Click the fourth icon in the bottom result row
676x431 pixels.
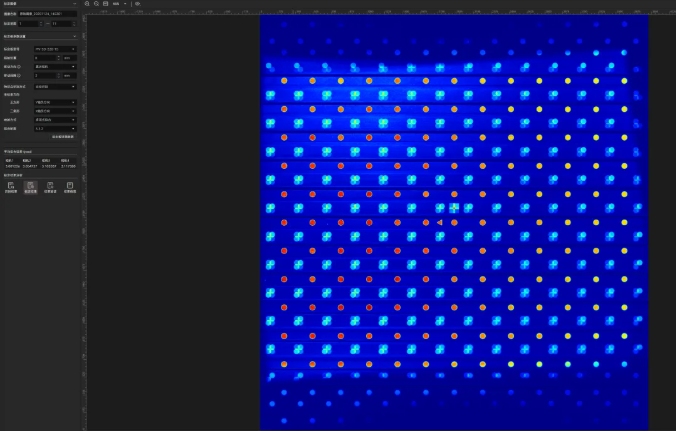pyautogui.click(x=69, y=186)
